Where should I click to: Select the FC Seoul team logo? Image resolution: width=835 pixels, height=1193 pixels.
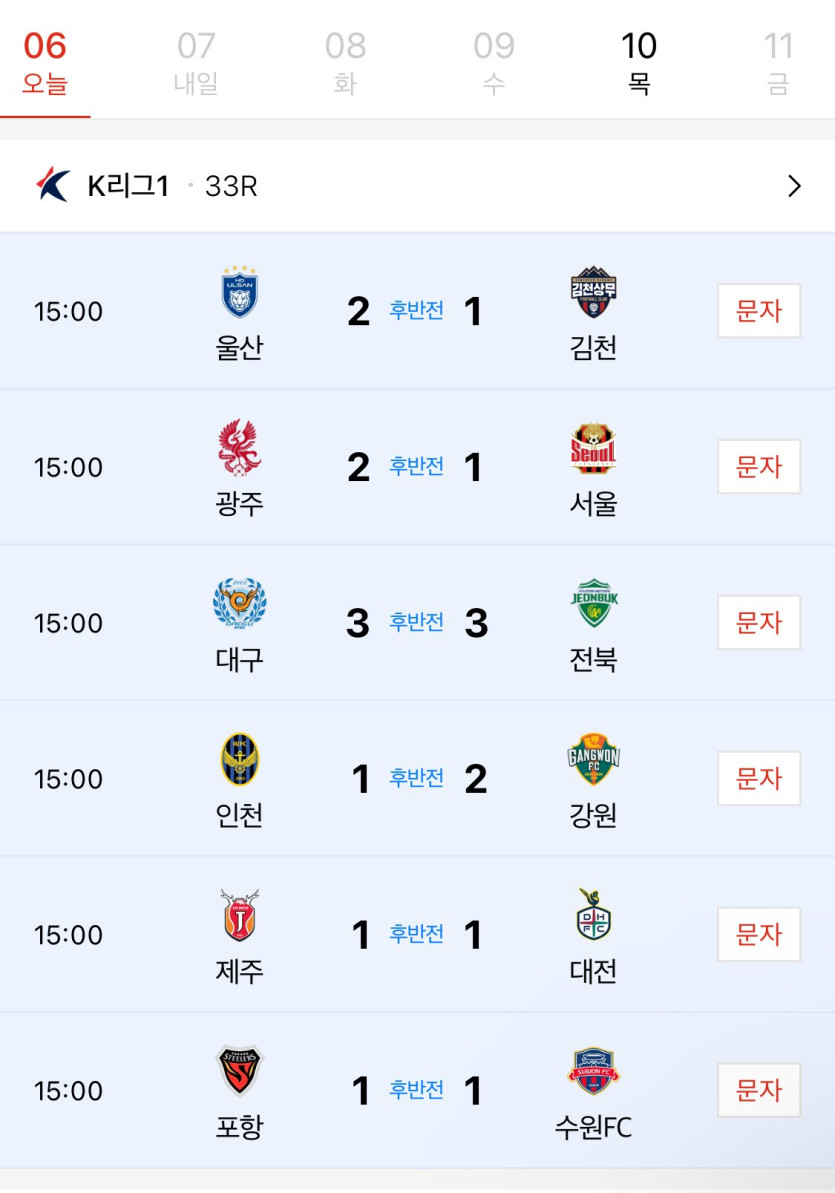click(593, 448)
